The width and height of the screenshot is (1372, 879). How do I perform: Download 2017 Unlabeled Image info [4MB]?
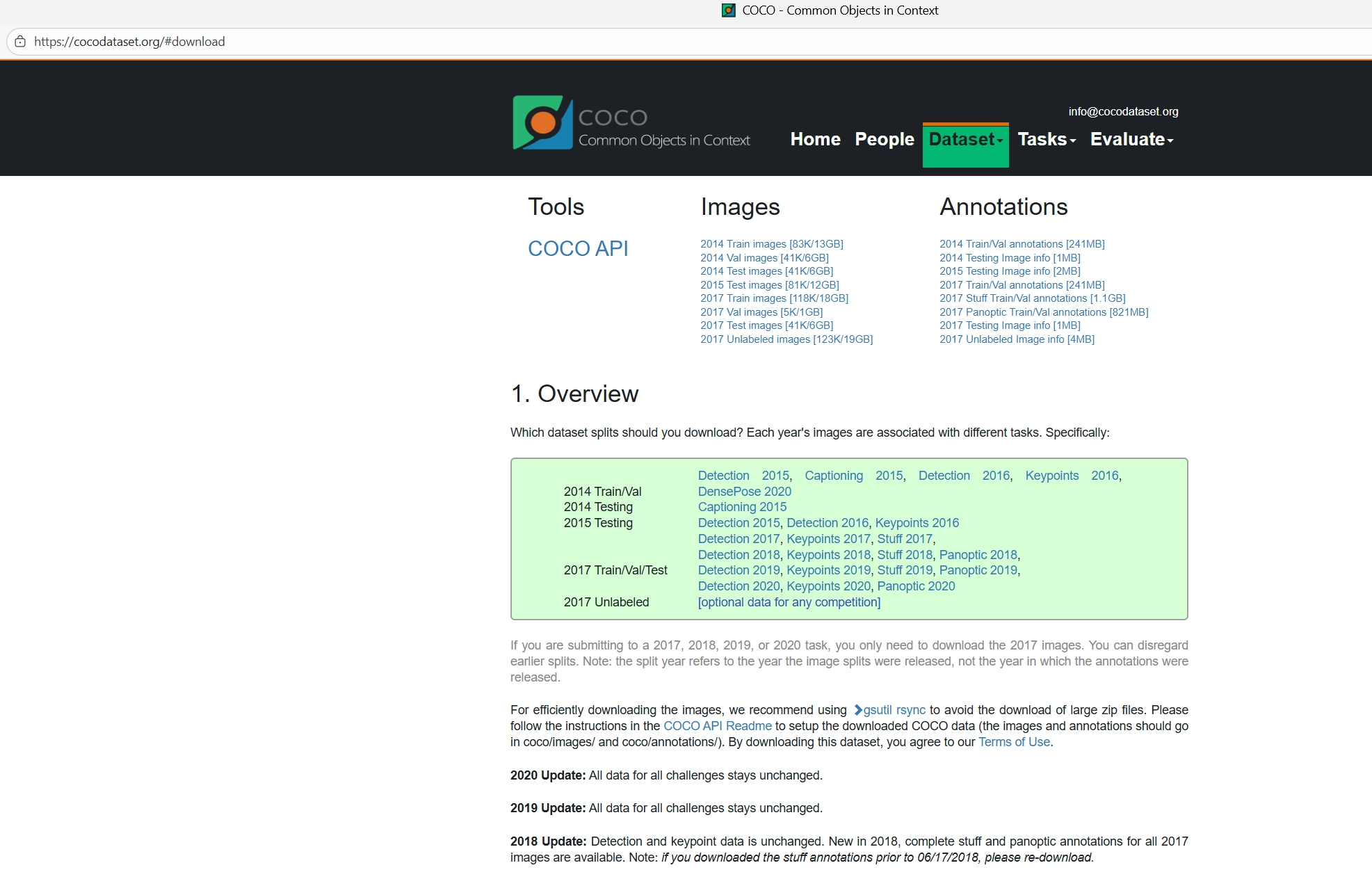(x=1016, y=339)
